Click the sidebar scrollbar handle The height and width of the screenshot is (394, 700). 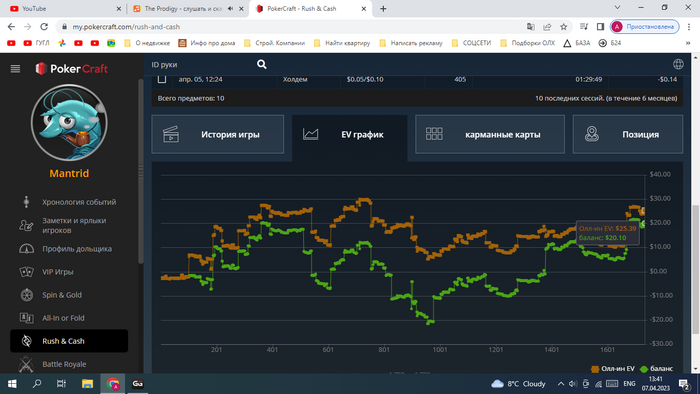[141, 172]
